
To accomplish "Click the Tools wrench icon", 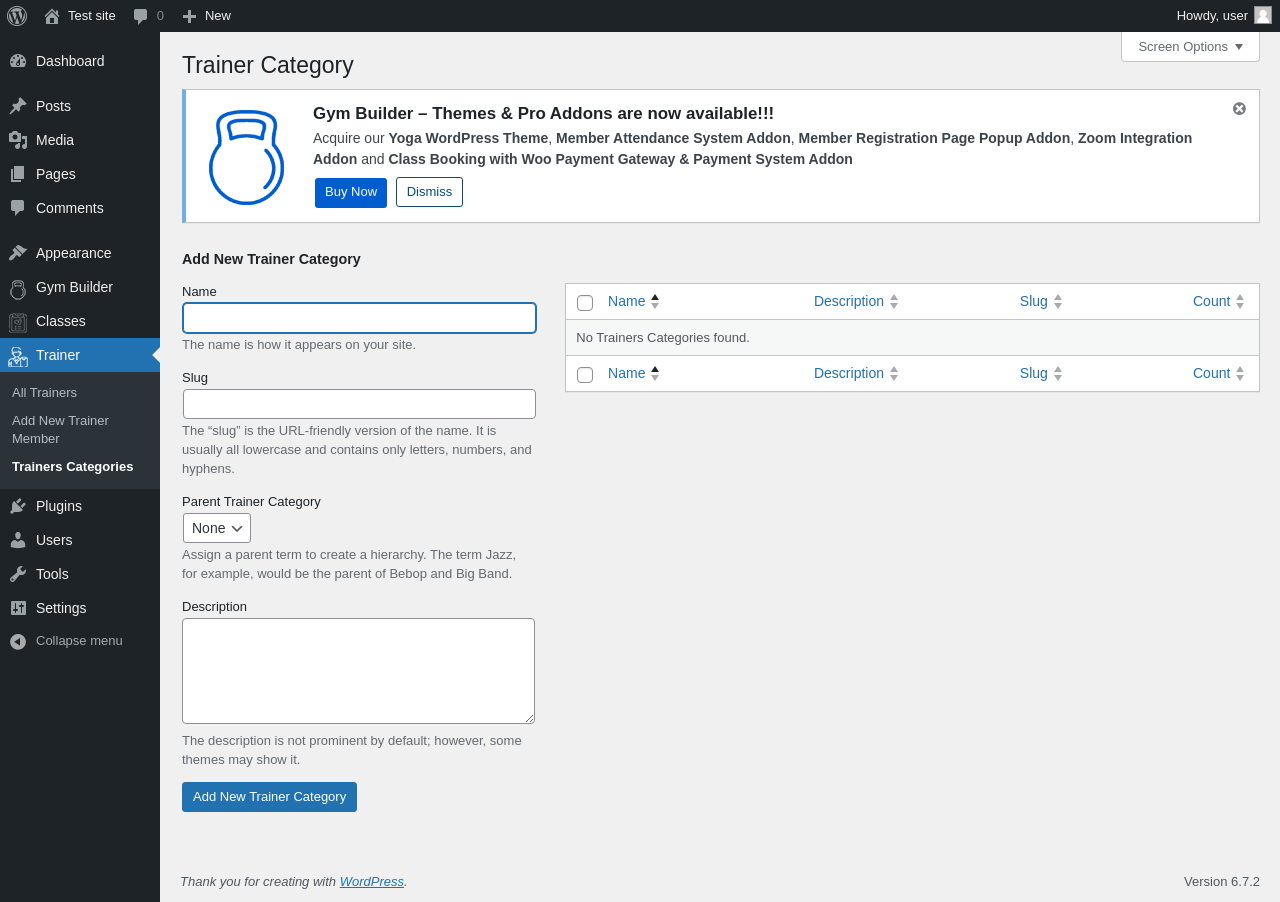I will (18, 574).
